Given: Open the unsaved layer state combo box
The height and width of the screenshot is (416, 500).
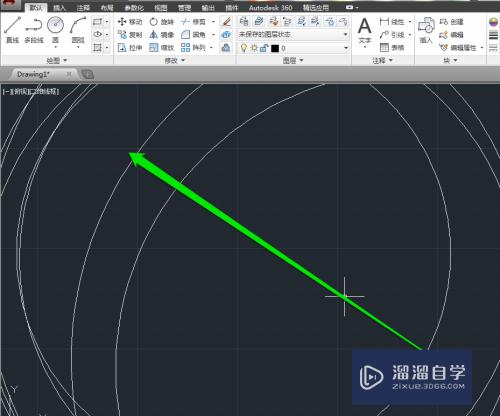Looking at the screenshot, I should click(x=293, y=34).
